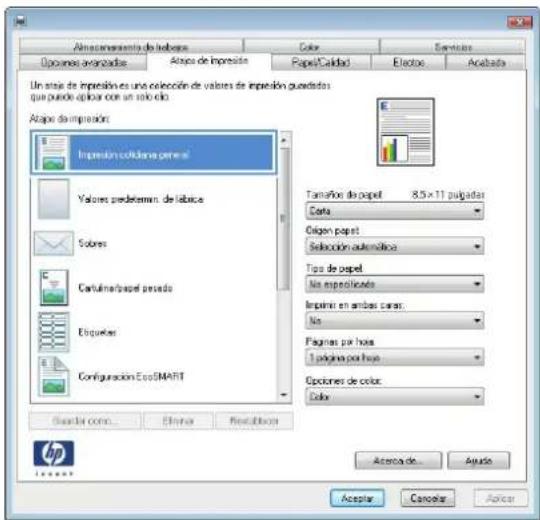Click the 'Impresión cotidiana general' text label

pos(134,155)
